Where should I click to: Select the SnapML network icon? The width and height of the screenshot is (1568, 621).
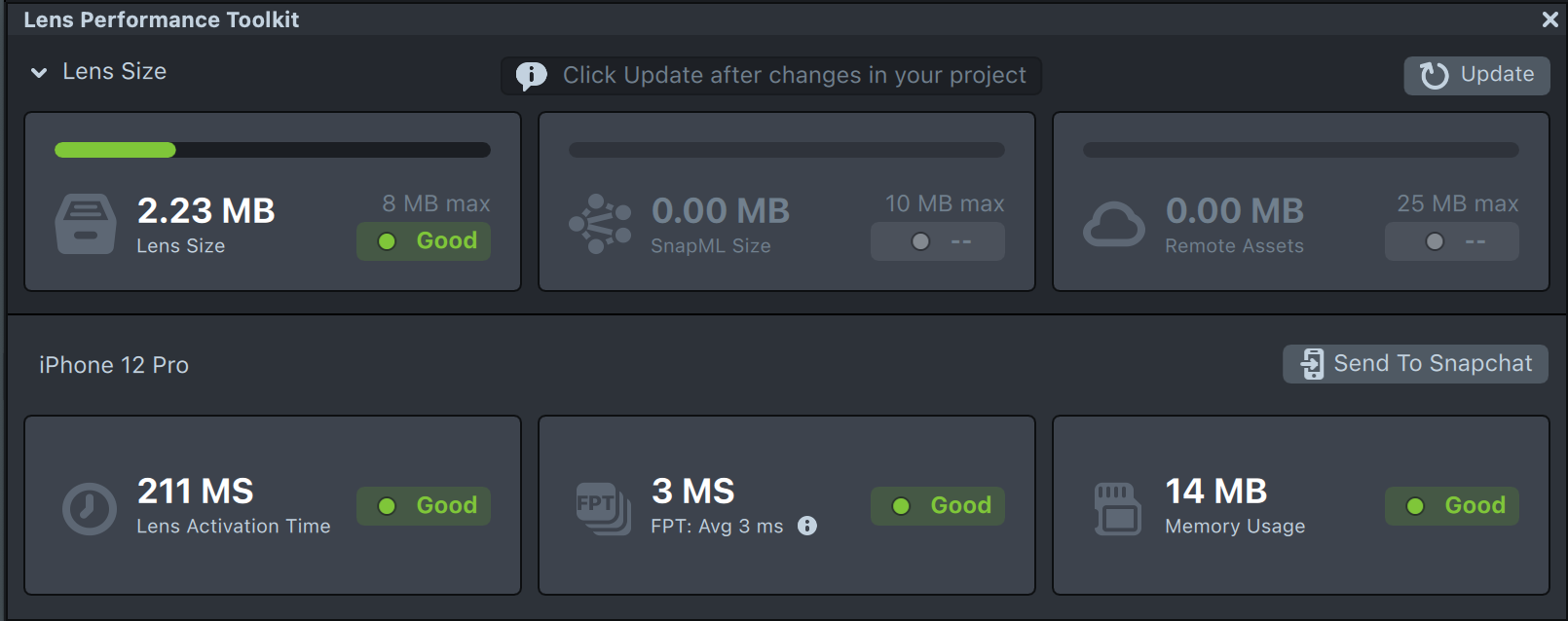(x=600, y=225)
